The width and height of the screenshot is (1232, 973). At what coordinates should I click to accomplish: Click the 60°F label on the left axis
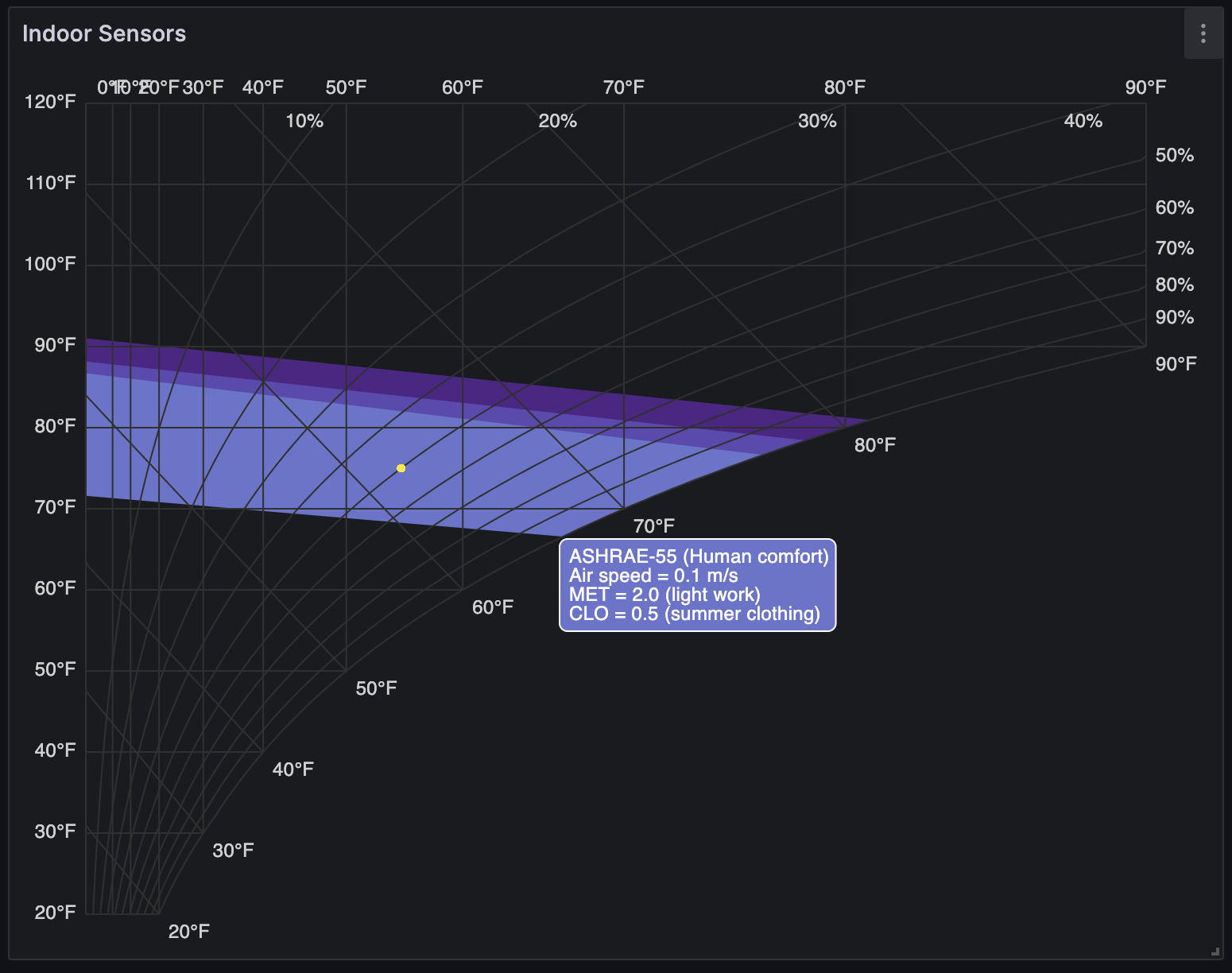pyautogui.click(x=55, y=588)
